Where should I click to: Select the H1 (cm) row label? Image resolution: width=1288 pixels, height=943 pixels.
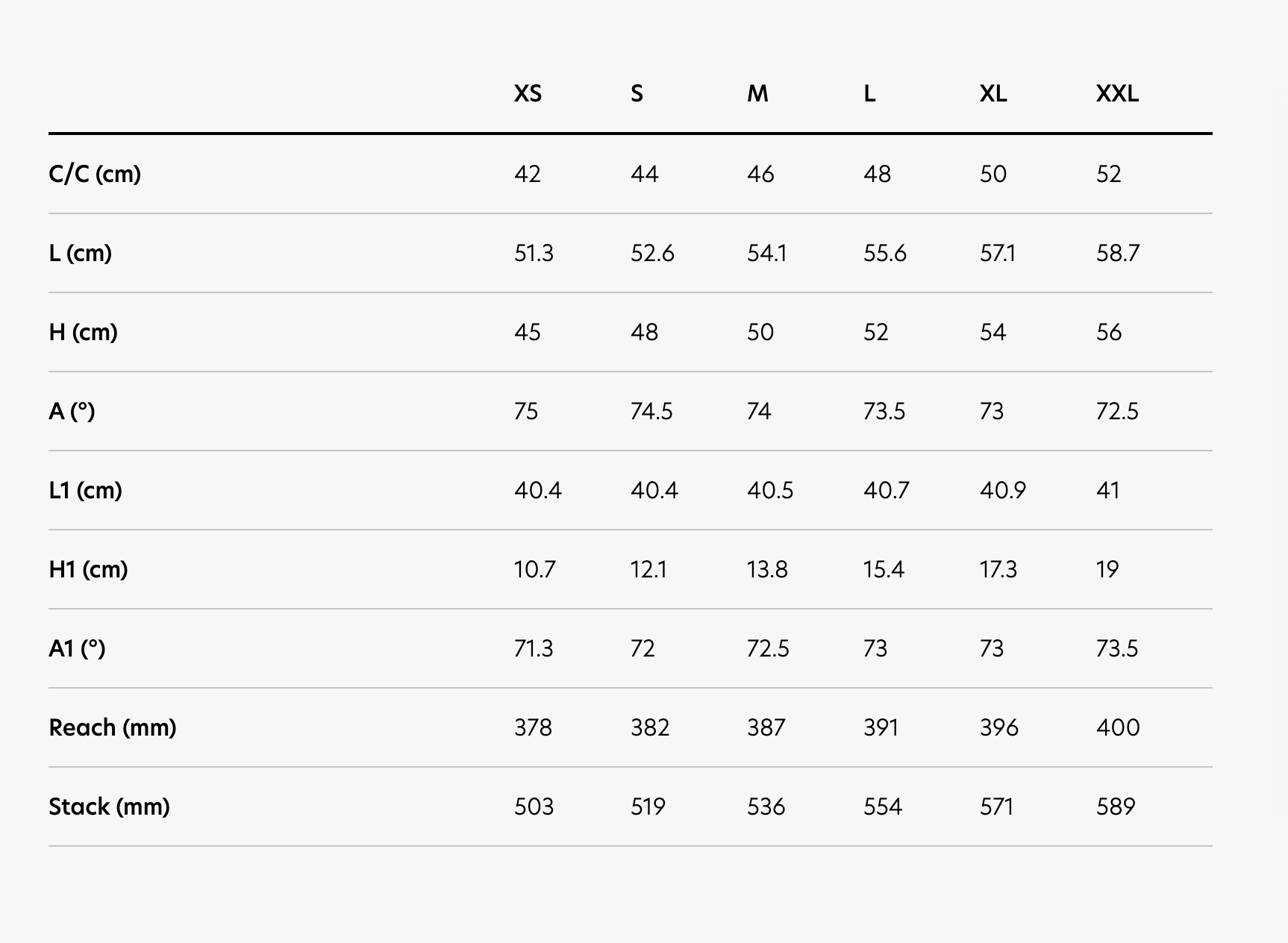point(88,569)
